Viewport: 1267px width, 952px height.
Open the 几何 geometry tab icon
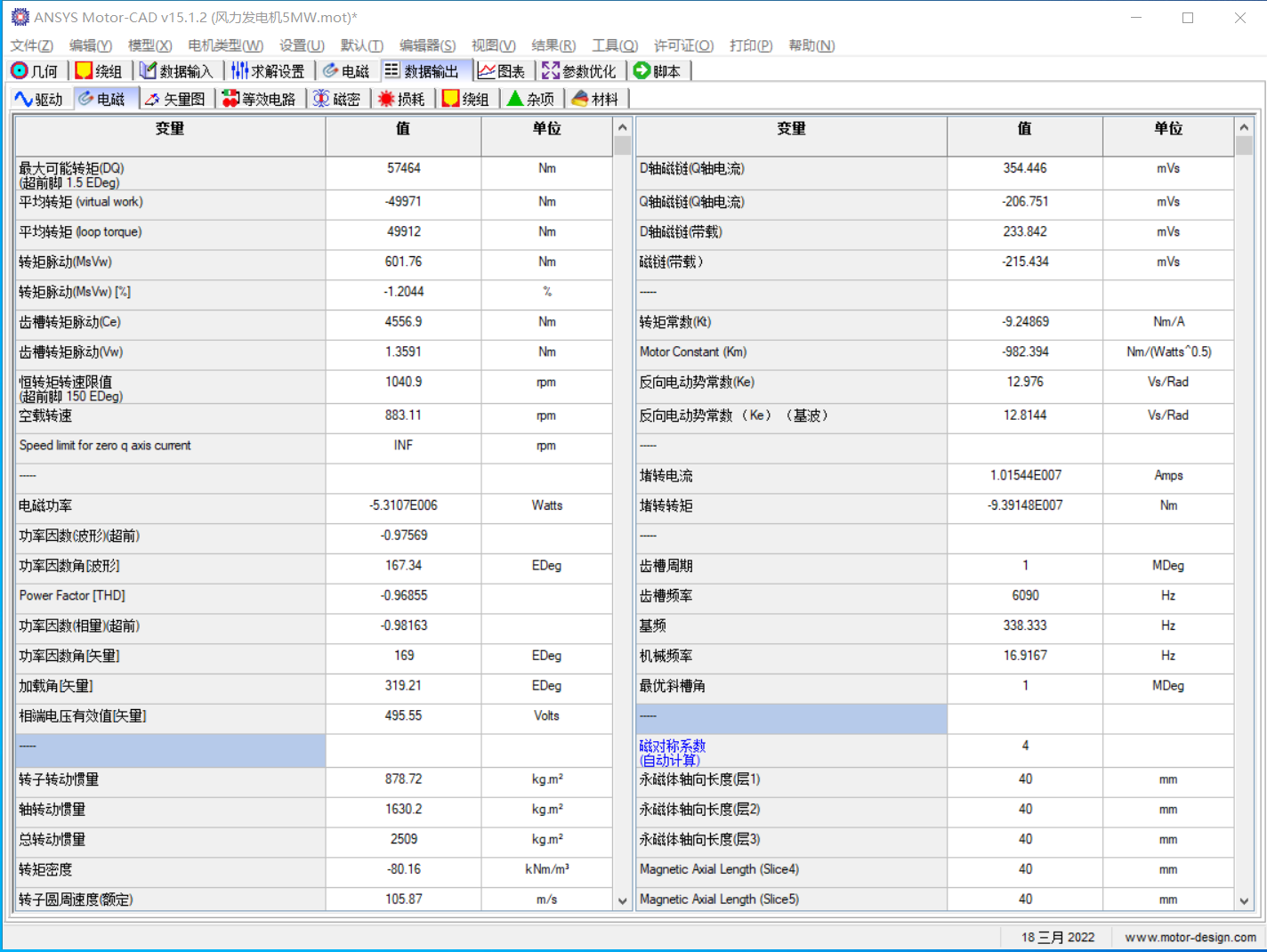point(20,70)
